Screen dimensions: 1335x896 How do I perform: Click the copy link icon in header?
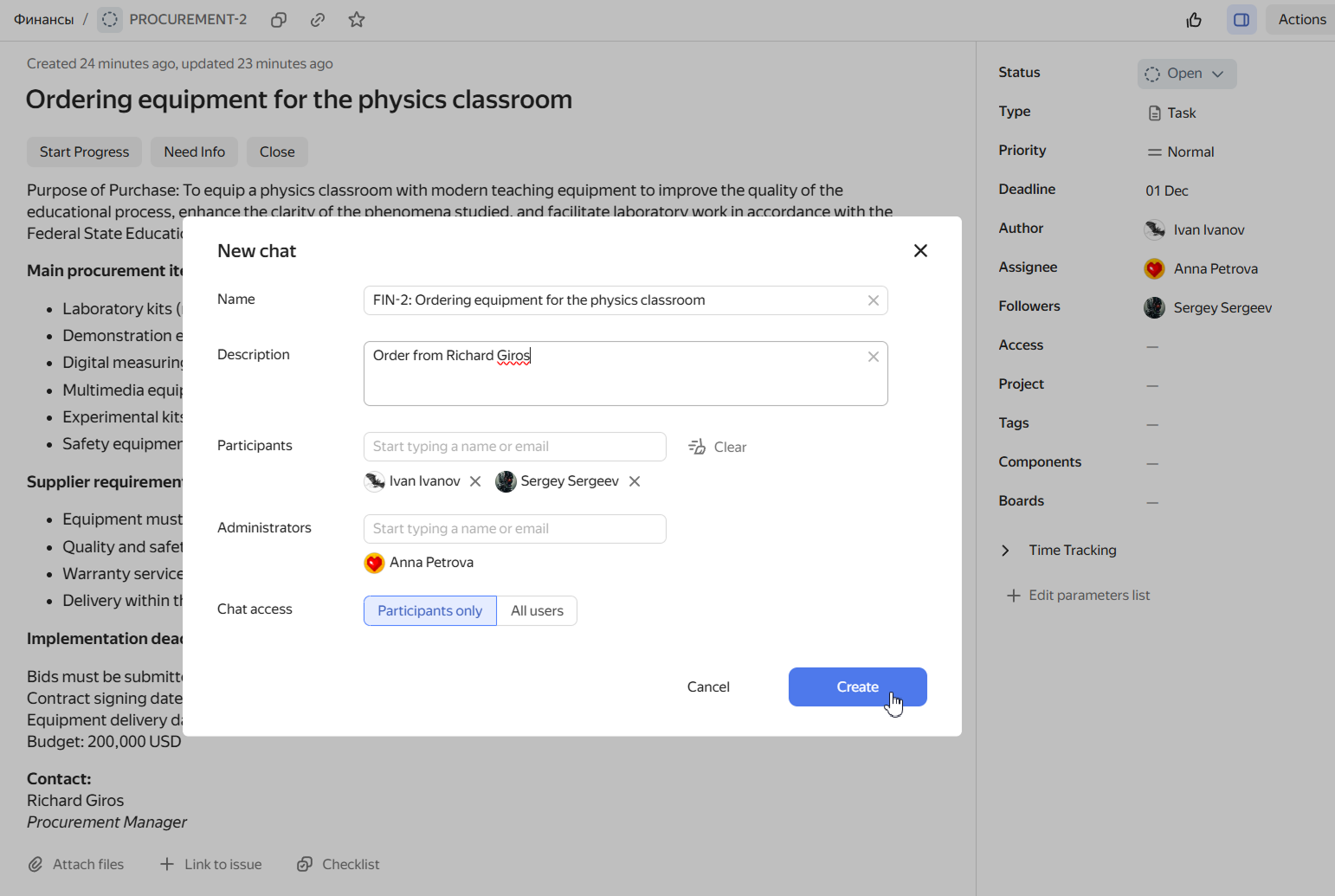coord(318,20)
